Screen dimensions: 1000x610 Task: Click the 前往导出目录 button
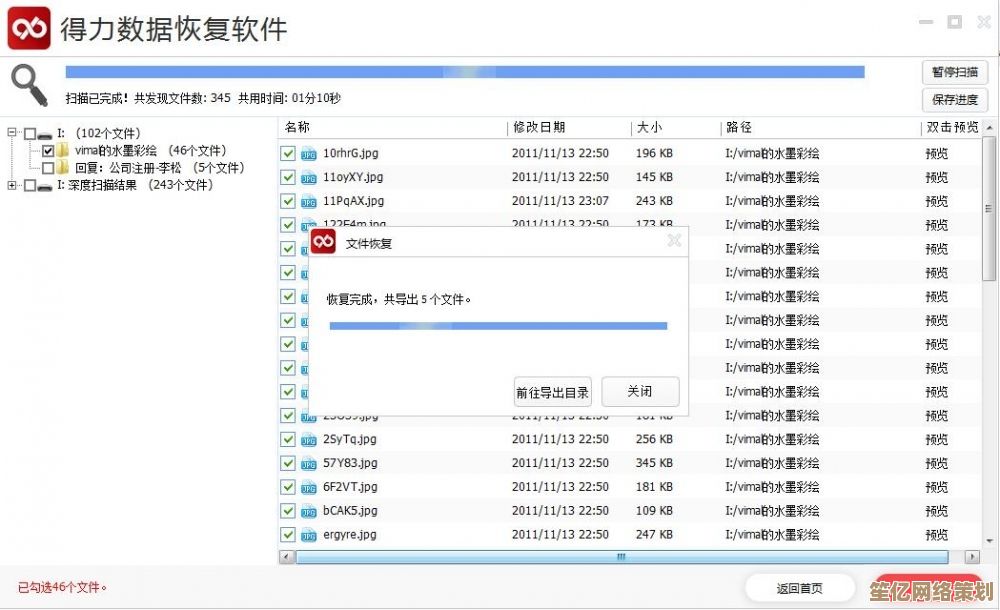[x=552, y=391]
